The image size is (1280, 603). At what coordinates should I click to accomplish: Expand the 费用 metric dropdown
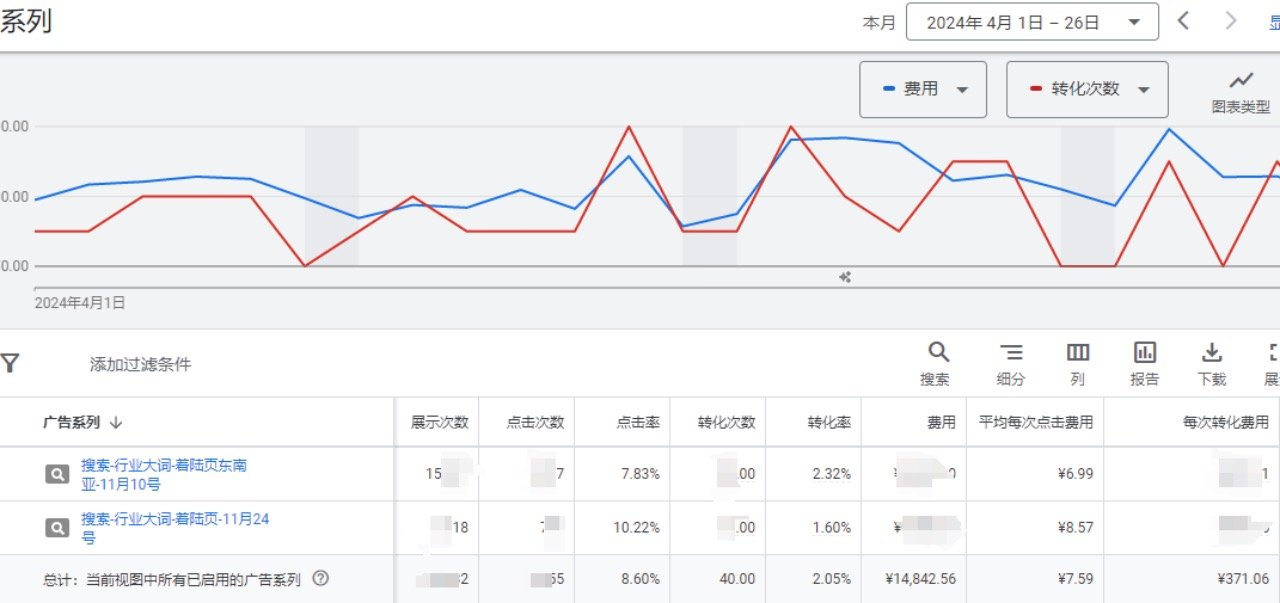pyautogui.click(x=962, y=90)
